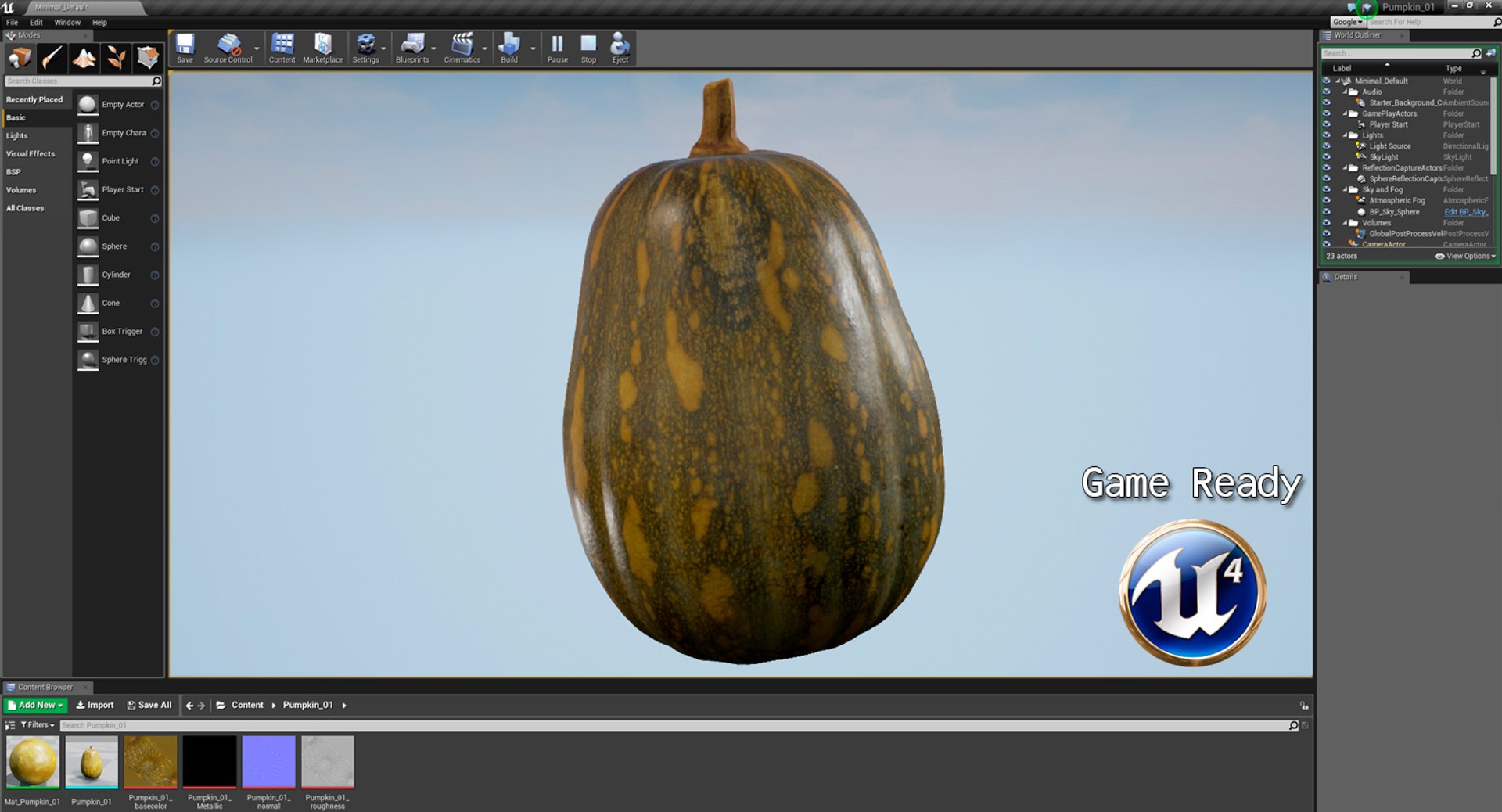Viewport: 1502px width, 812px height.
Task: Open the Settings toolbar icon
Action: click(x=365, y=48)
